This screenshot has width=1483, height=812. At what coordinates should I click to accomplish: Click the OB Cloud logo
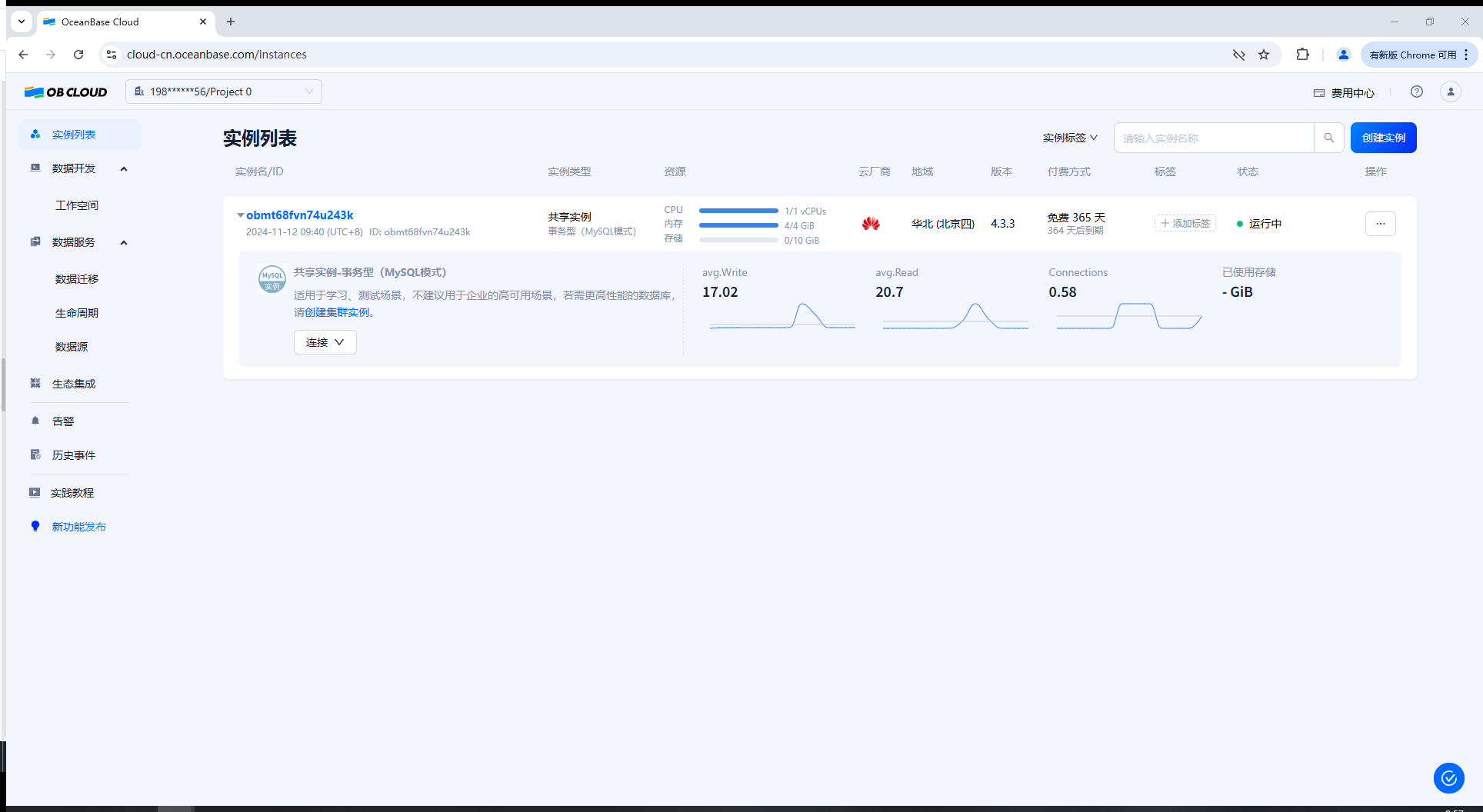pyautogui.click(x=66, y=92)
